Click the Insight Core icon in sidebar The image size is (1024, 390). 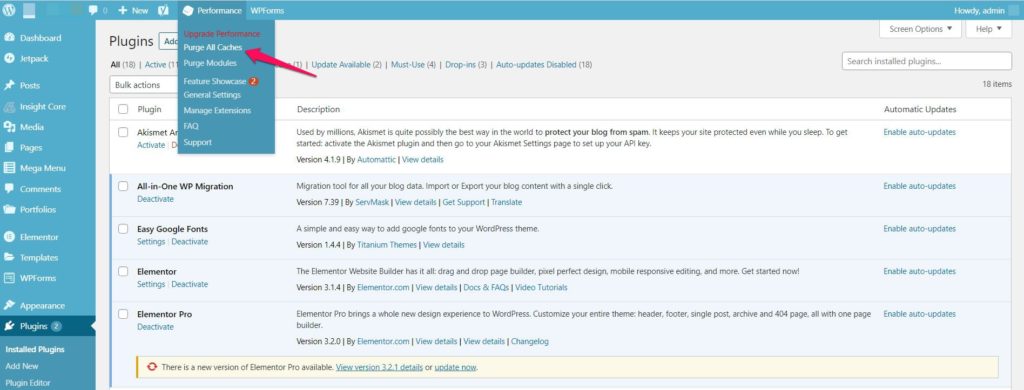click(9, 106)
